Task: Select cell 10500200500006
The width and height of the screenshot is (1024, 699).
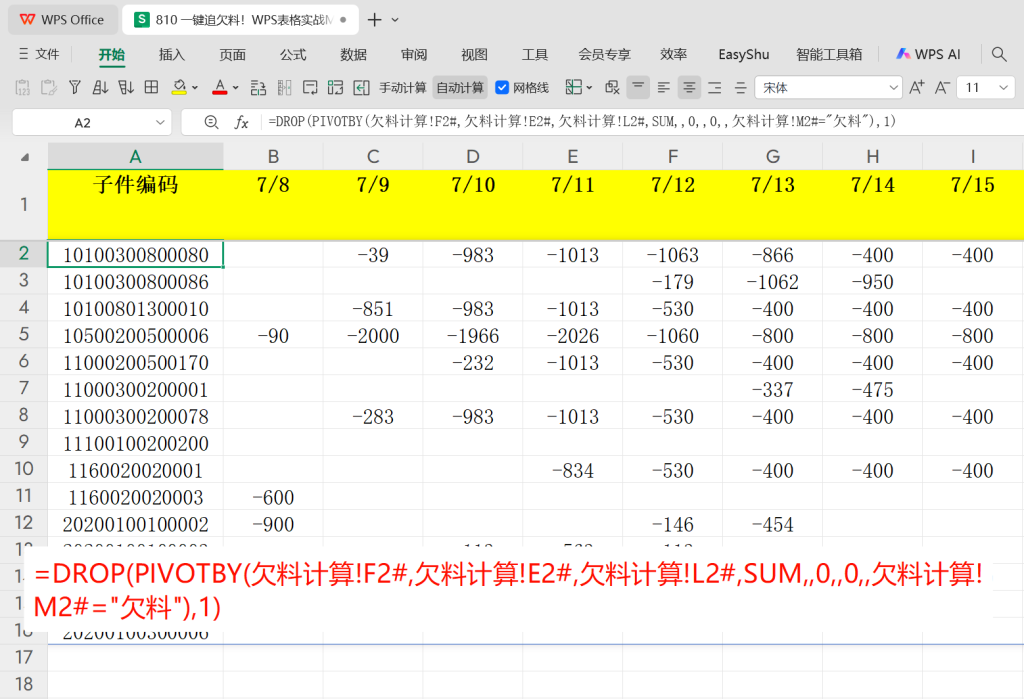Action: click(x=135, y=336)
